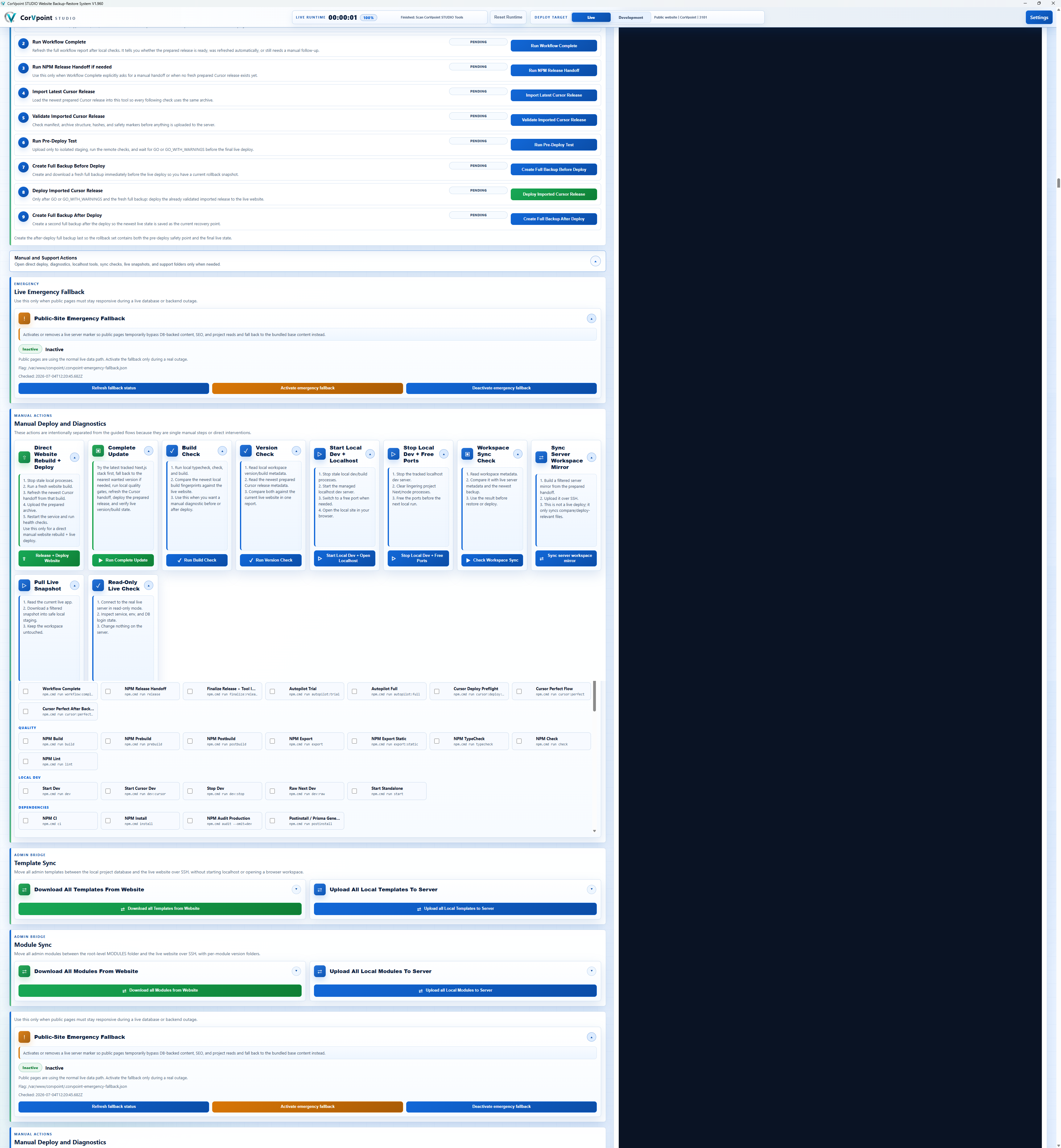1061x1148 pixels.
Task: Click Download all Templates from Website button
Action: click(x=159, y=909)
